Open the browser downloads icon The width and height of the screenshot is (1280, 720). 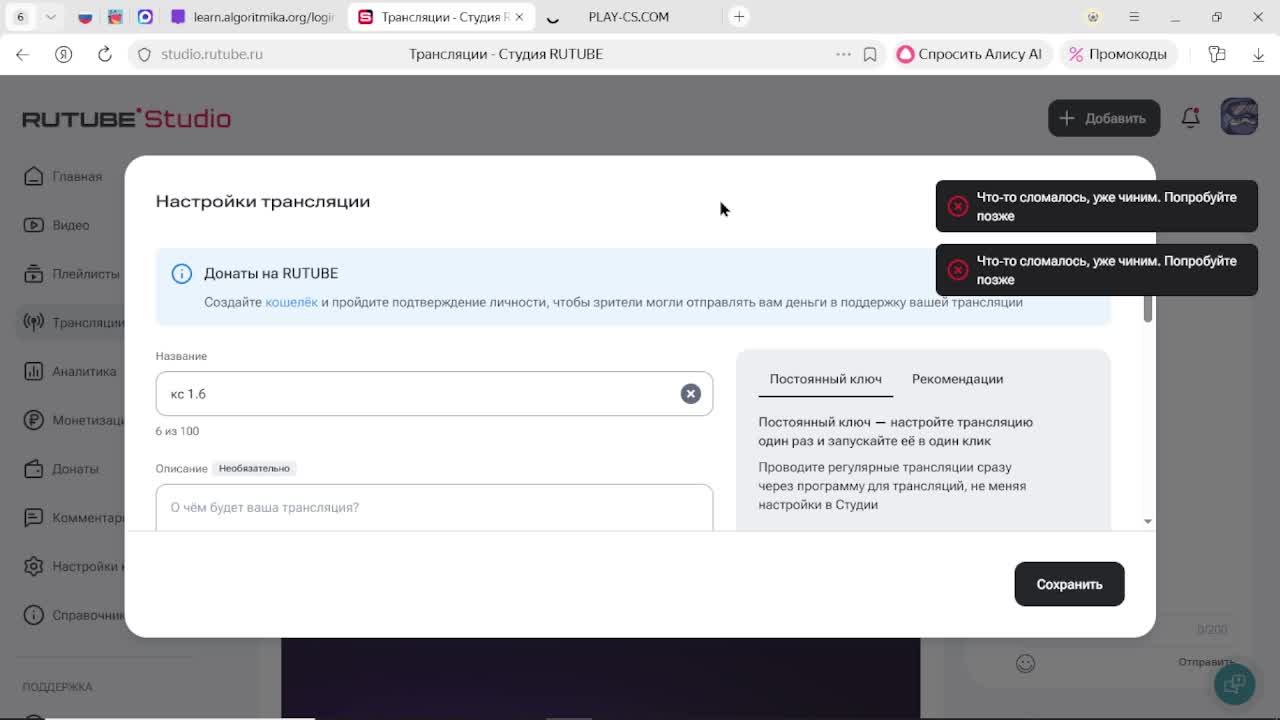click(1258, 54)
